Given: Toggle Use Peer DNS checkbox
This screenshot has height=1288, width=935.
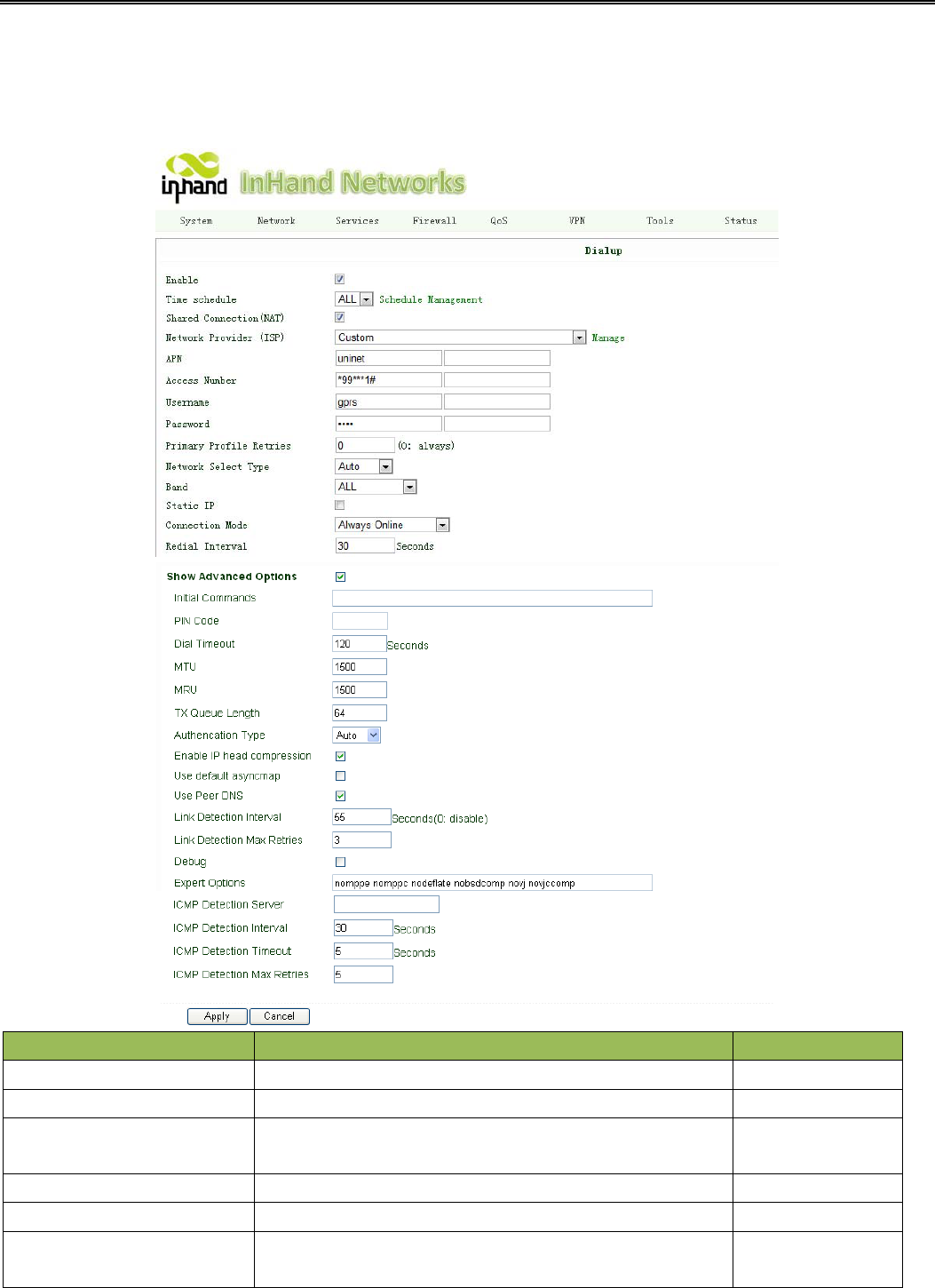Looking at the screenshot, I should click(340, 797).
